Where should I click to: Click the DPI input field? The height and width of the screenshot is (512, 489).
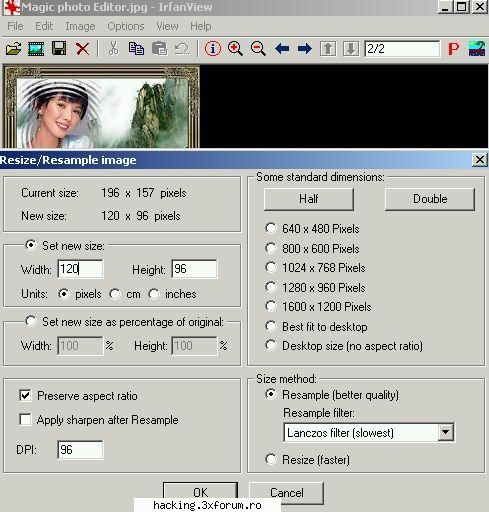pyautogui.click(x=80, y=450)
